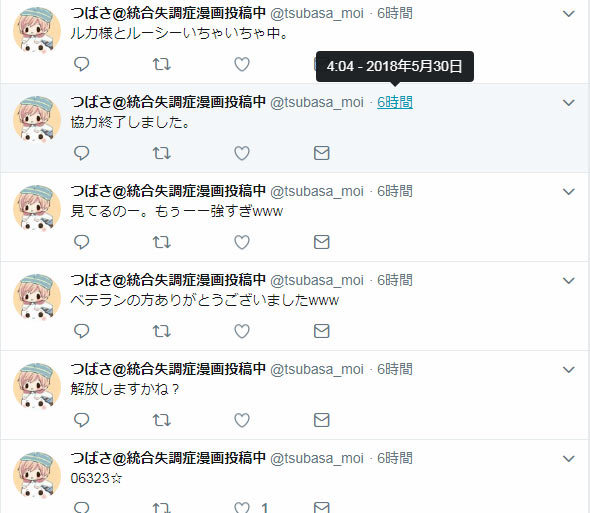Click avatar beside 見てるのー tweet
The width and height of the screenshot is (590, 513).
(37, 208)
